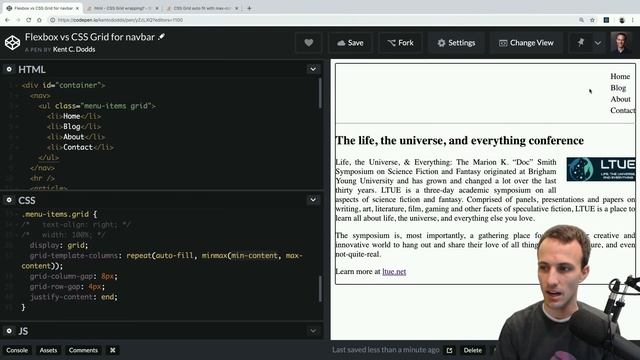The width and height of the screenshot is (640, 360).
Task: Click the .menu-items.grid selector in CSS
Action: pyautogui.click(x=59, y=214)
